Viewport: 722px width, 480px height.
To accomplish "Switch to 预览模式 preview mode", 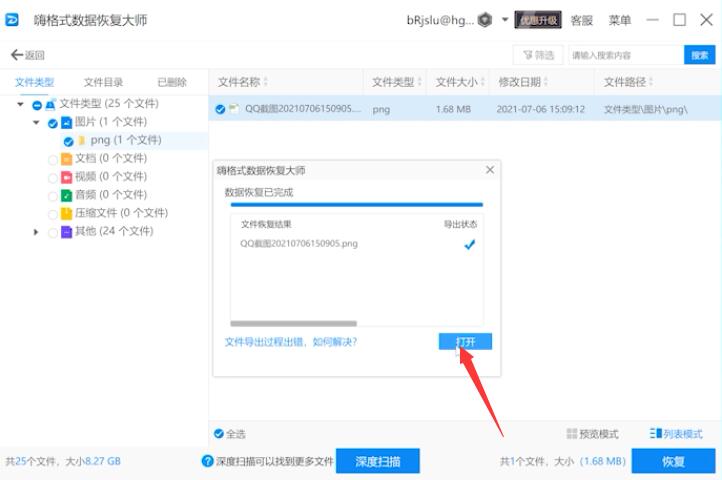I will click(592, 433).
